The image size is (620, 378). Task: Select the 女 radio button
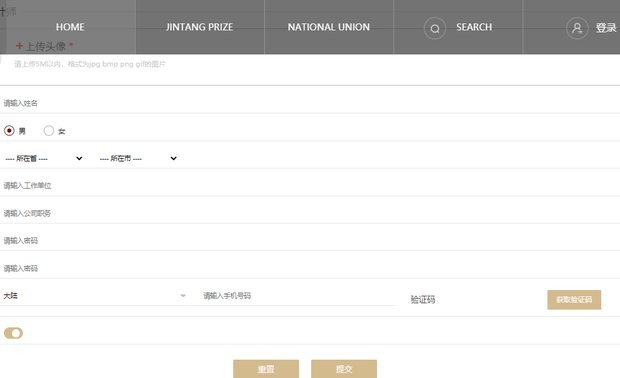click(x=49, y=130)
